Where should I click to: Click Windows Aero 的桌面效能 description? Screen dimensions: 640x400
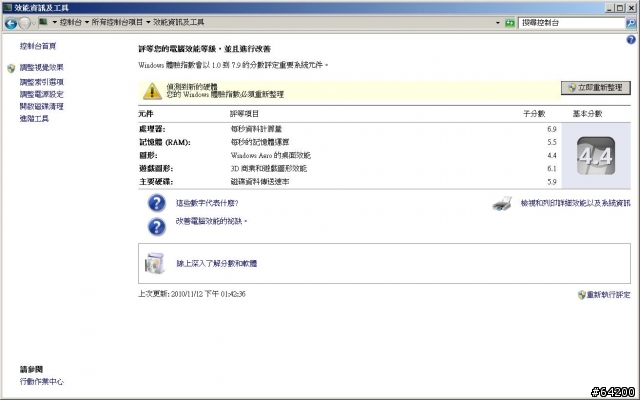271,156
